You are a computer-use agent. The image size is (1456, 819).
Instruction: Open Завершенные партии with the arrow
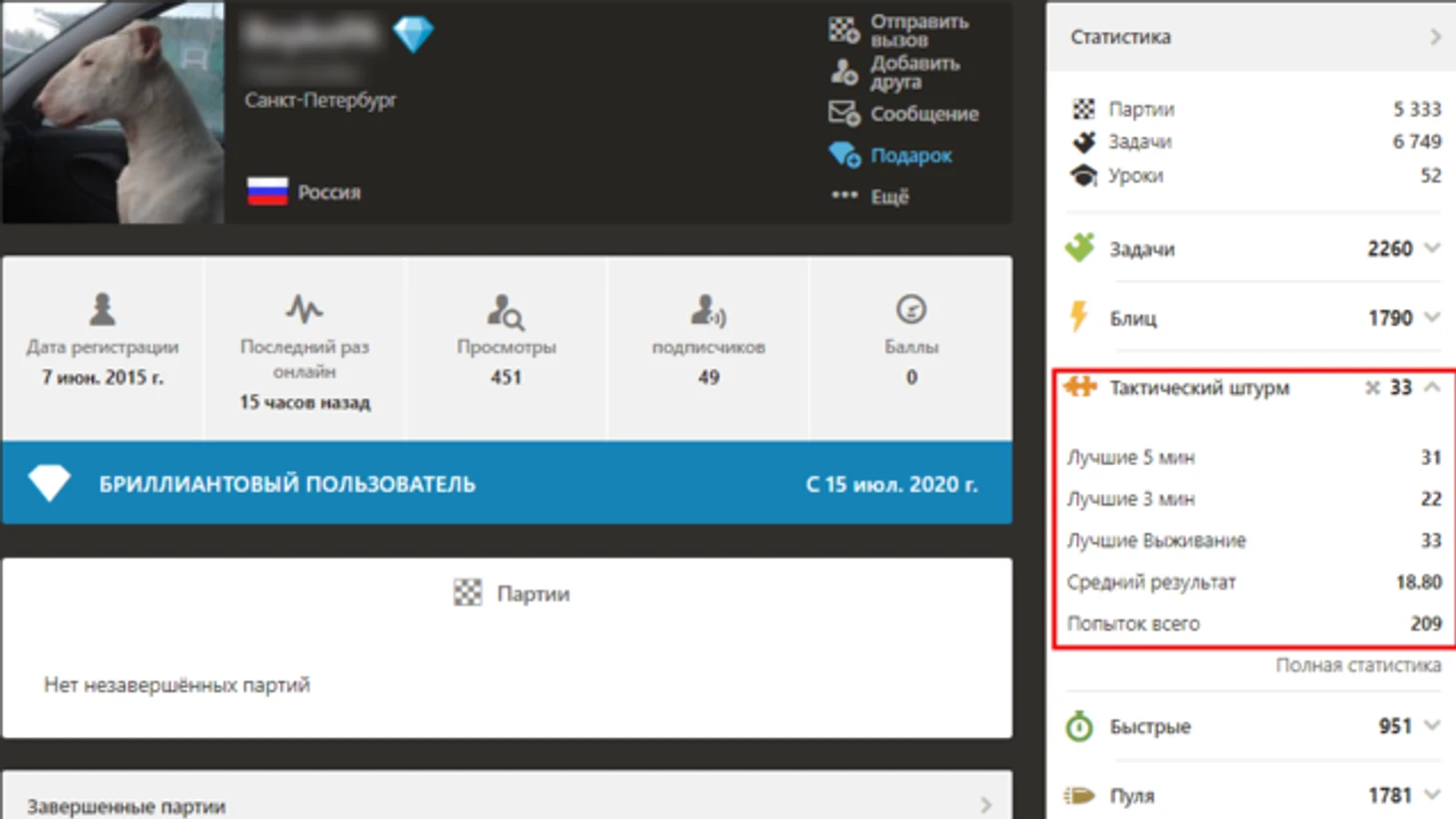click(x=985, y=804)
